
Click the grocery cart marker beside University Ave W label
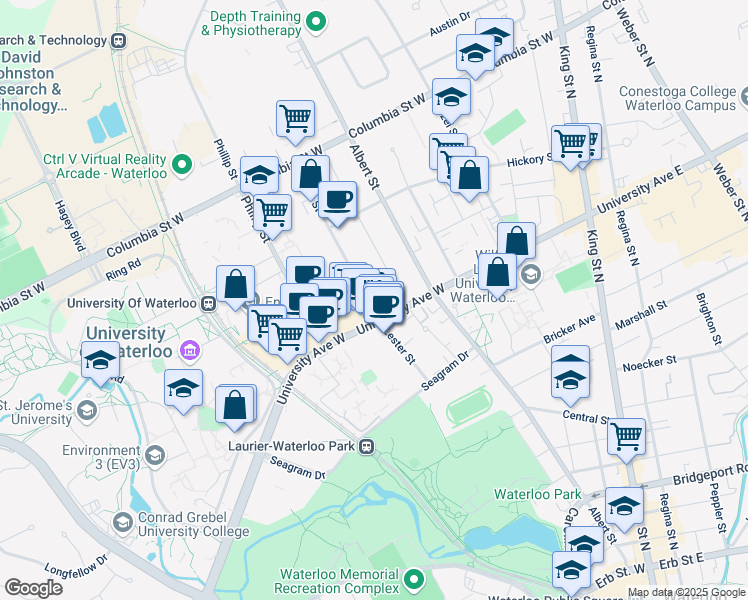tap(288, 339)
